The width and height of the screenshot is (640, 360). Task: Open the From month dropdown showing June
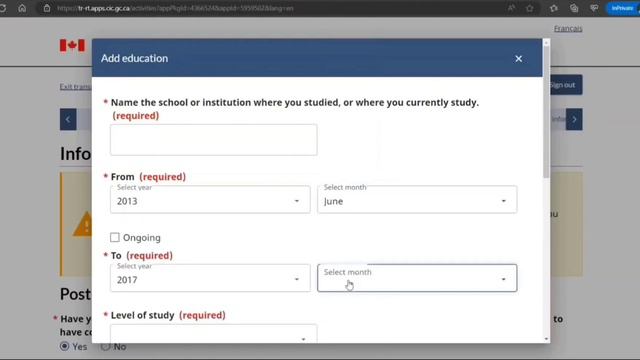417,200
